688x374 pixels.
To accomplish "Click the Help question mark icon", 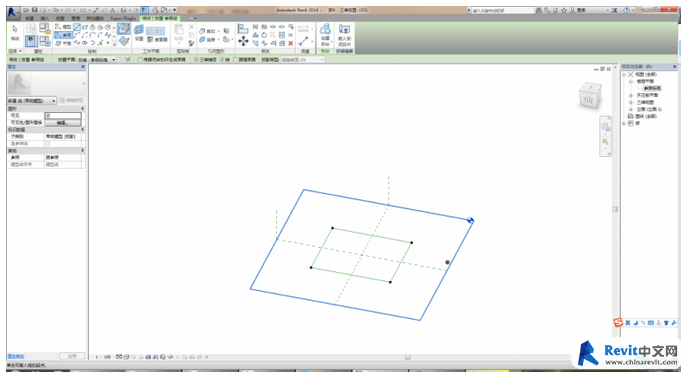I will coord(627,10).
